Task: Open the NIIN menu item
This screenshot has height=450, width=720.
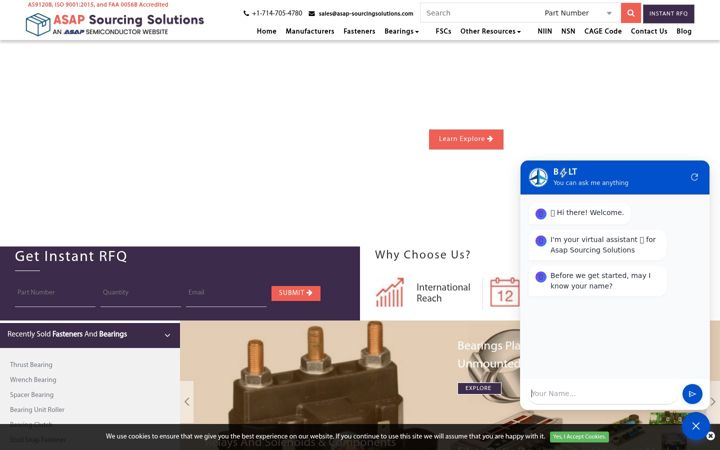Action: (545, 31)
